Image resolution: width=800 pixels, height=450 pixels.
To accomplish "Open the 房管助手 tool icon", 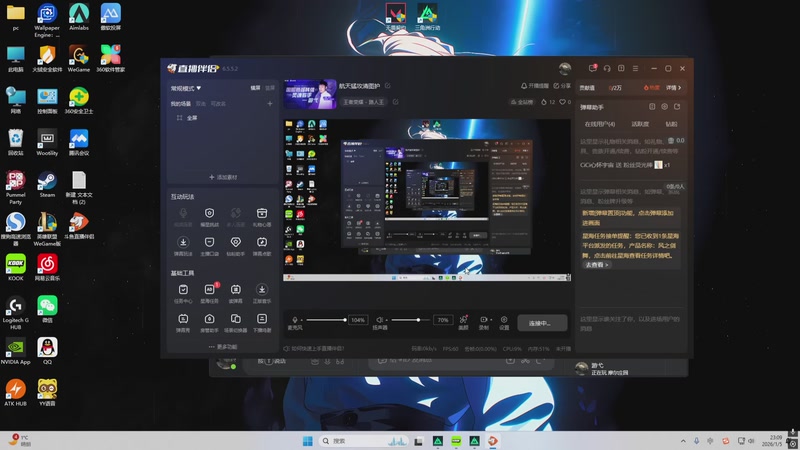I will point(209,322).
